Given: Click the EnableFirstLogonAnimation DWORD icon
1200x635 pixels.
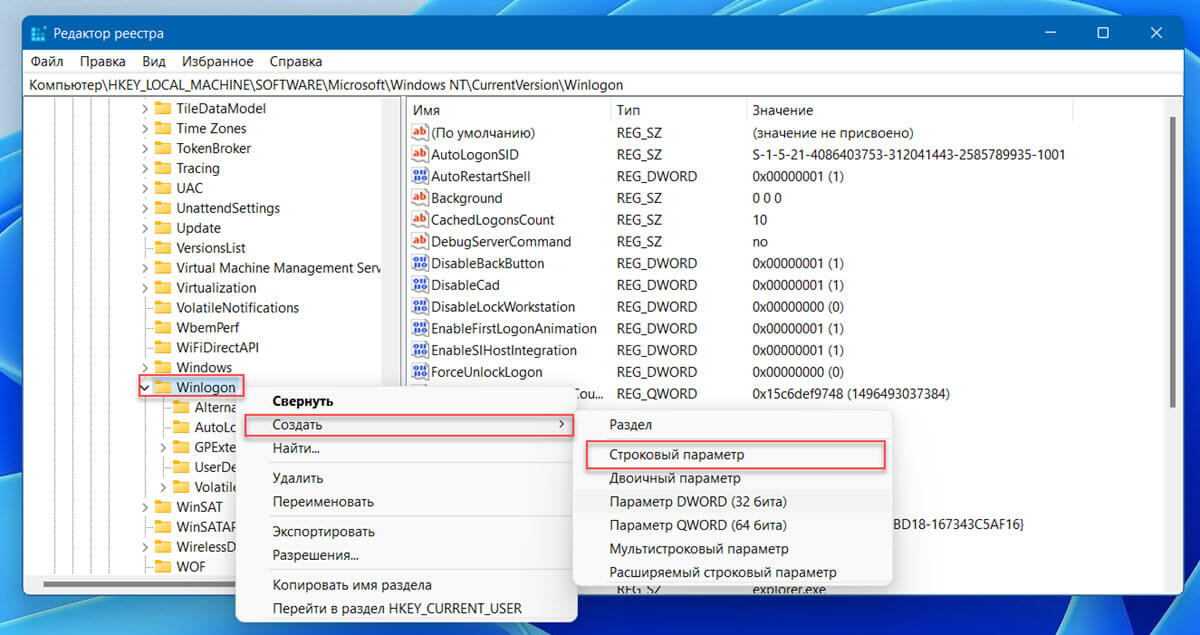Looking at the screenshot, I should click(420, 329).
